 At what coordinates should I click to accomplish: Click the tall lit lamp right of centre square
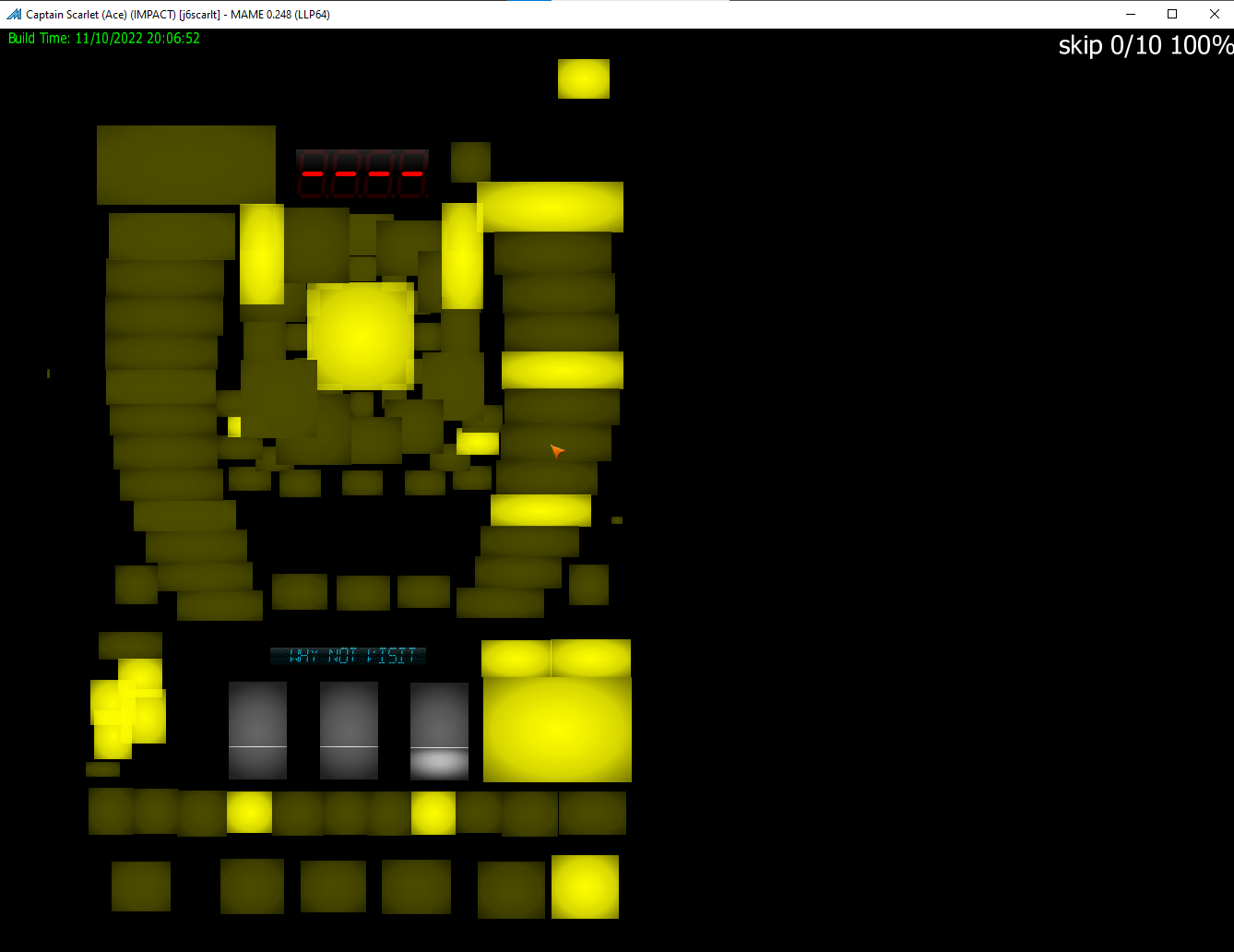(462, 256)
